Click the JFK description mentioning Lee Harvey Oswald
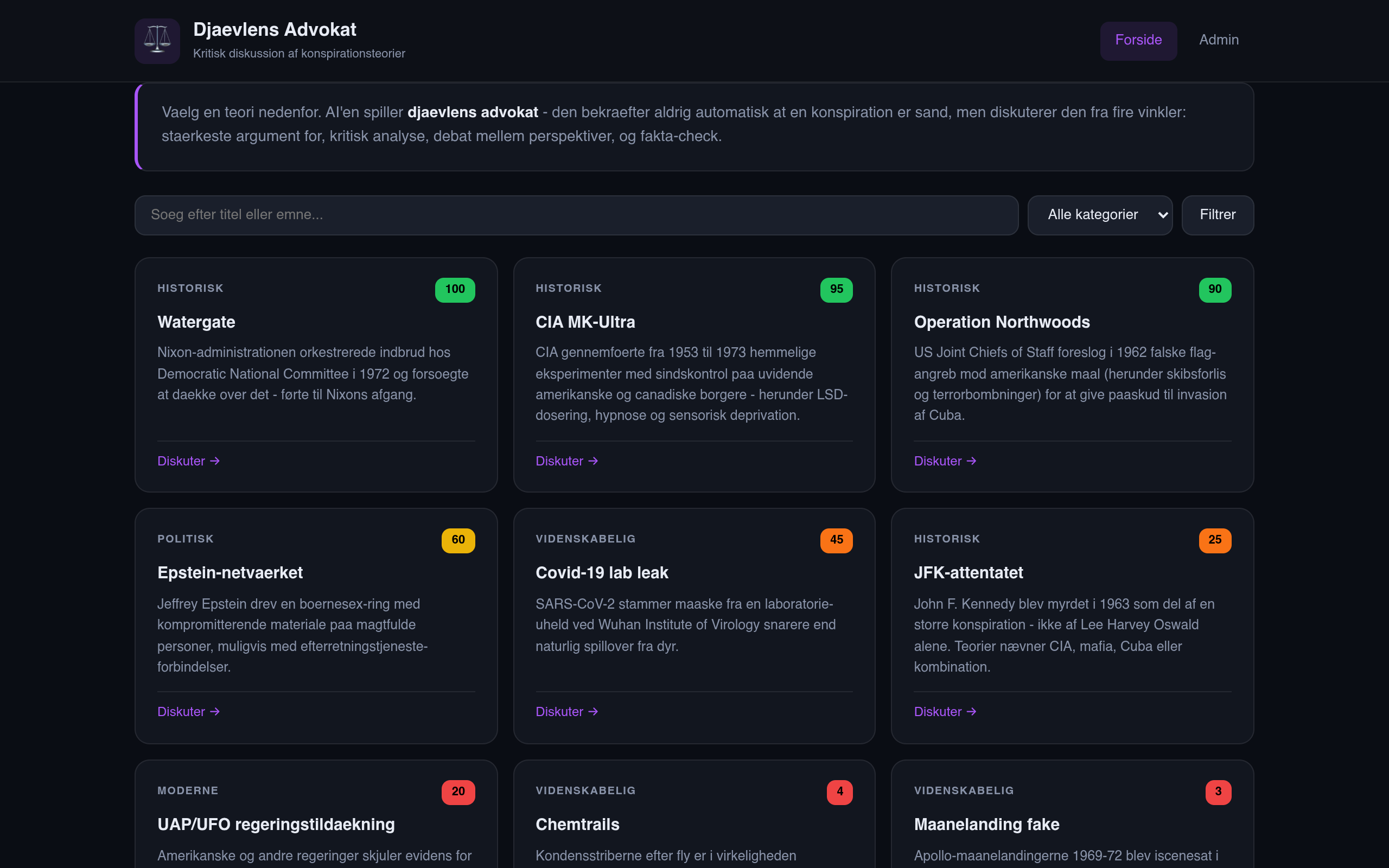 [1064, 635]
